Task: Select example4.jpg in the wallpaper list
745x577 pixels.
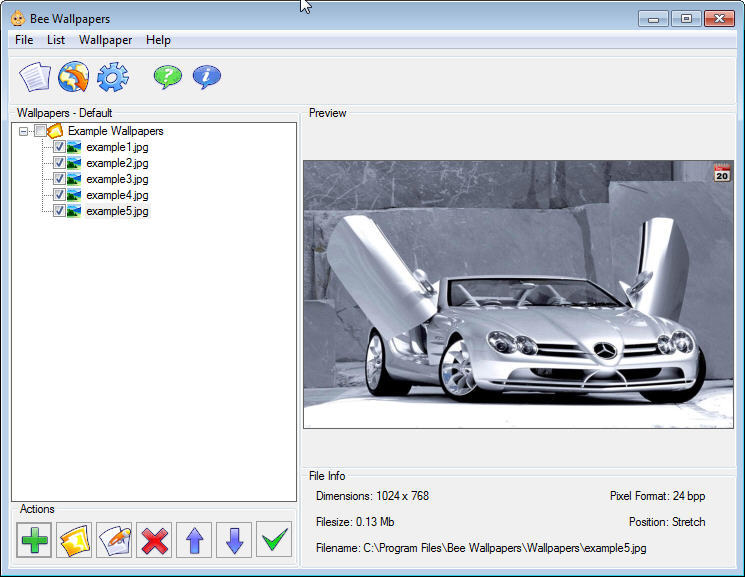Action: point(117,195)
